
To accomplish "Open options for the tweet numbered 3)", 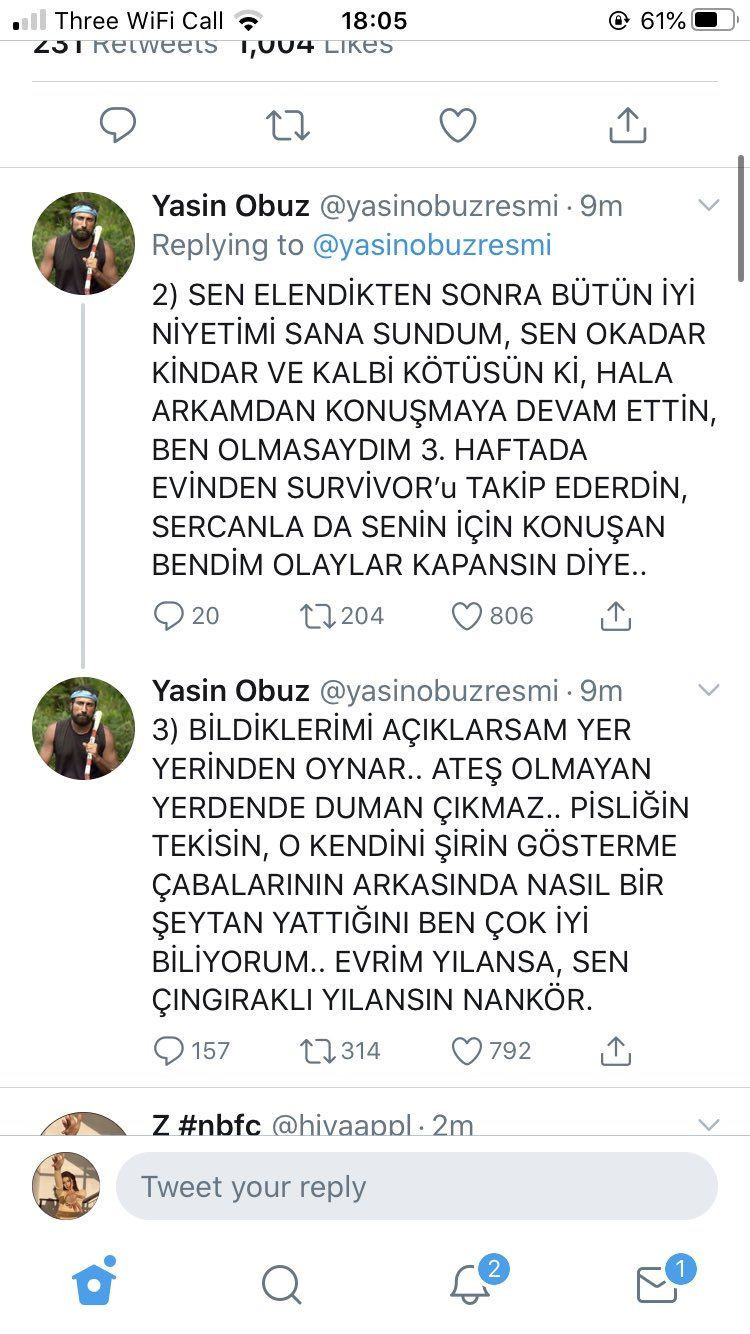I will [x=709, y=690].
